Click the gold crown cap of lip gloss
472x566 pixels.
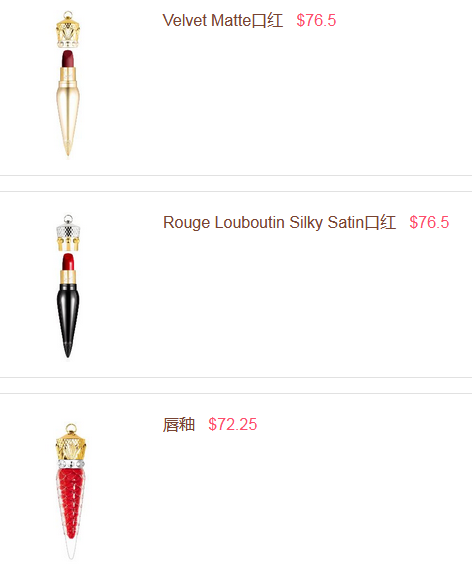tap(71, 442)
